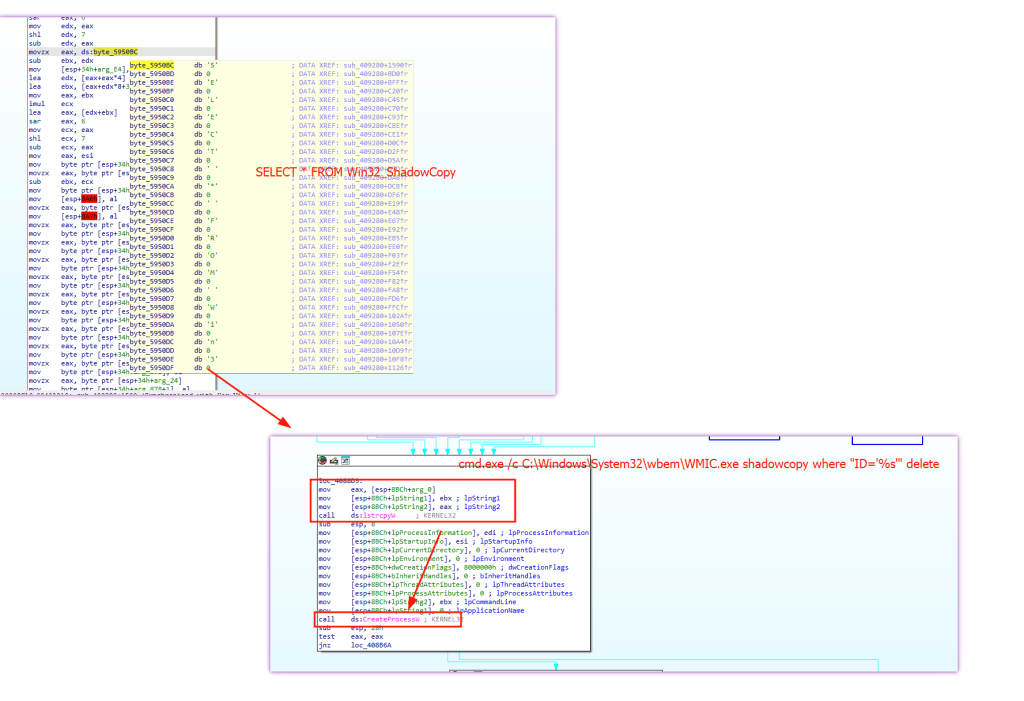The width and height of the screenshot is (1024, 701).
Task: Click byte_5950BC label in the data popup
Action: pos(152,65)
